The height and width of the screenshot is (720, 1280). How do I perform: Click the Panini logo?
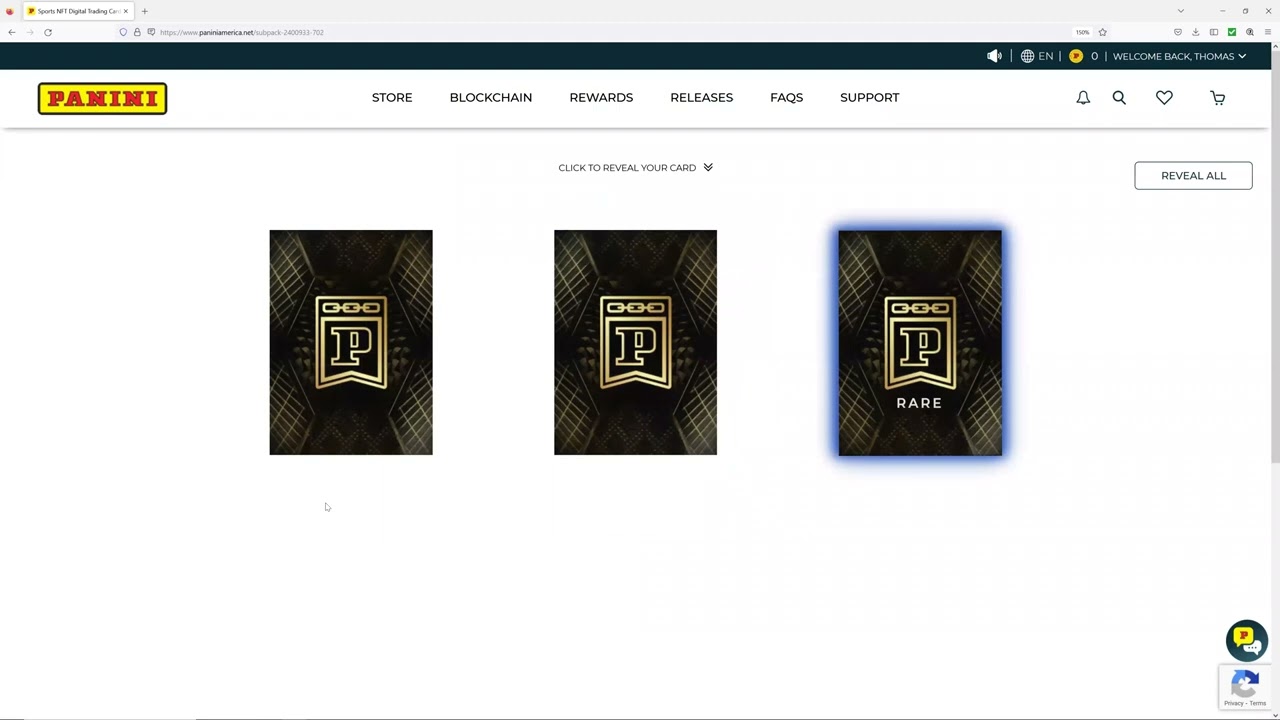point(102,98)
